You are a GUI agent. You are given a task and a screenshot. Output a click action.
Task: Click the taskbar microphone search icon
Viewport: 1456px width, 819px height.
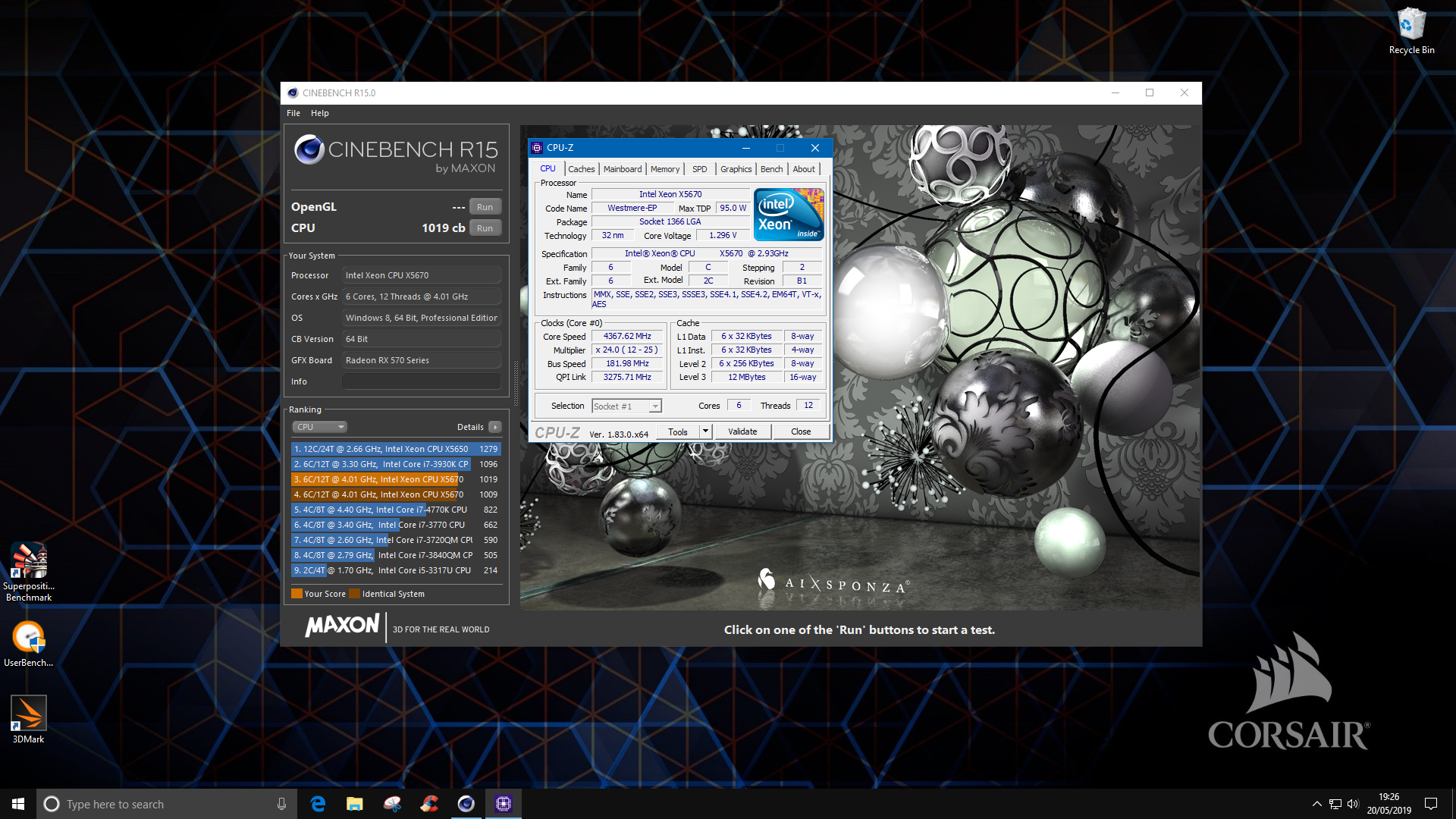click(281, 804)
